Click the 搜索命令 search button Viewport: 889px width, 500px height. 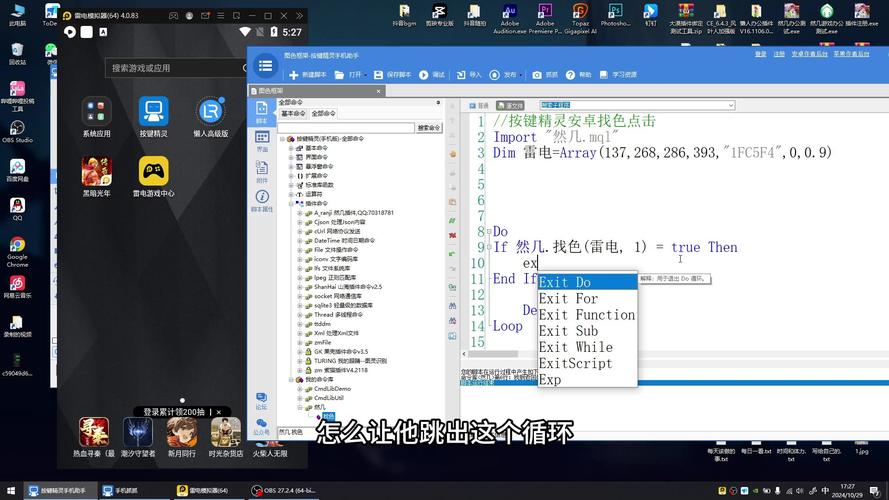[x=428, y=128]
